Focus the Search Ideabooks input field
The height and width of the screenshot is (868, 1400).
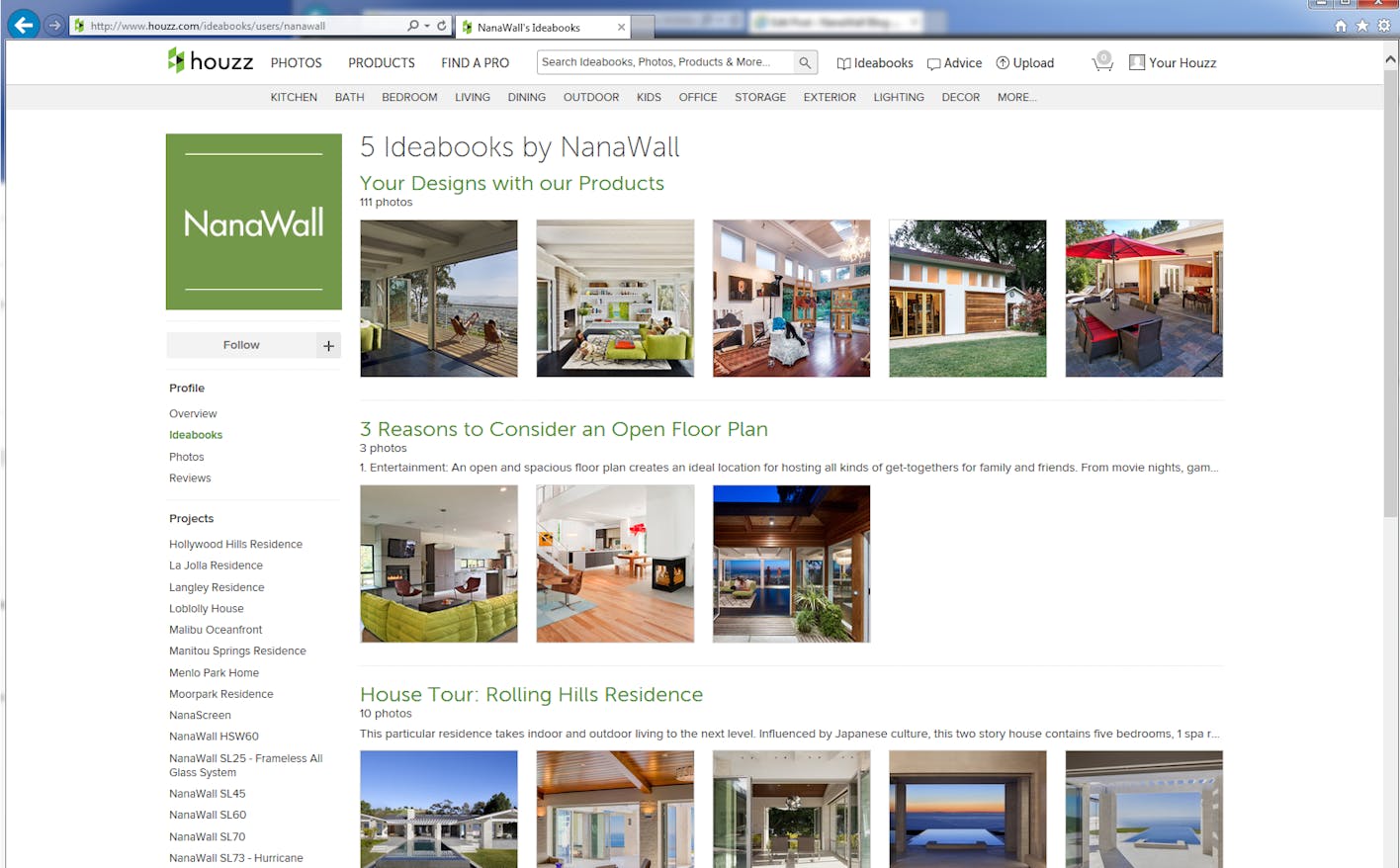click(665, 62)
